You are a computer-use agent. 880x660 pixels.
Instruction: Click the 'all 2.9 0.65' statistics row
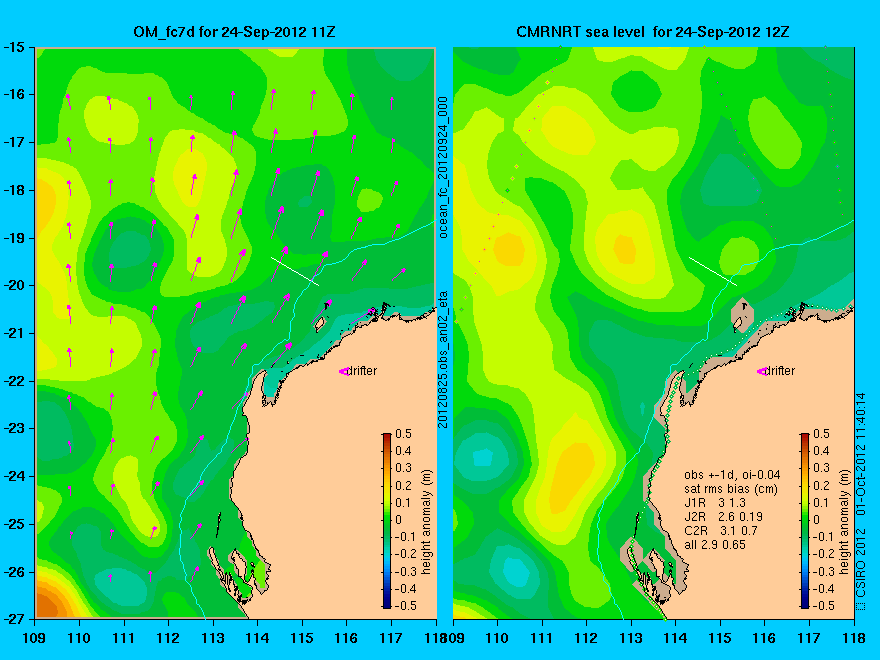pos(715,544)
